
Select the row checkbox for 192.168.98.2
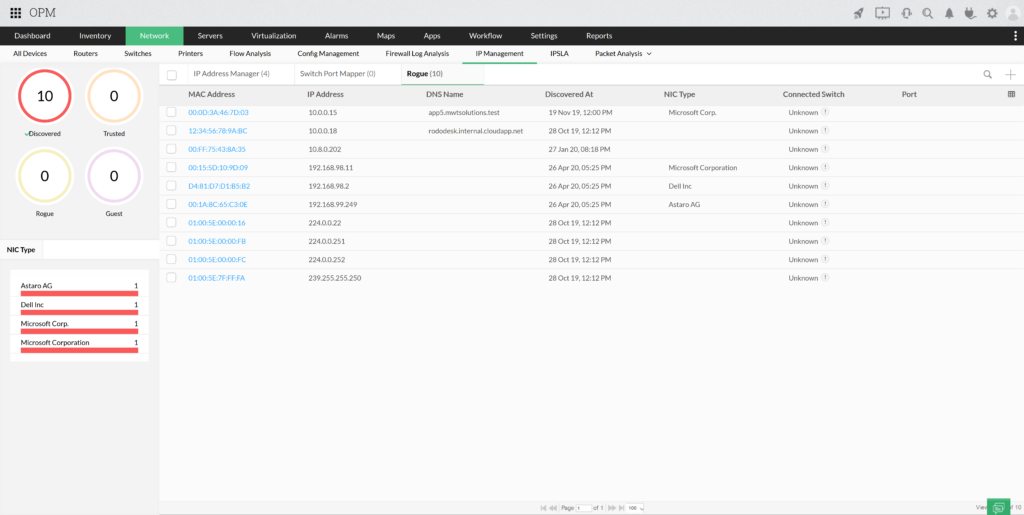(x=171, y=186)
